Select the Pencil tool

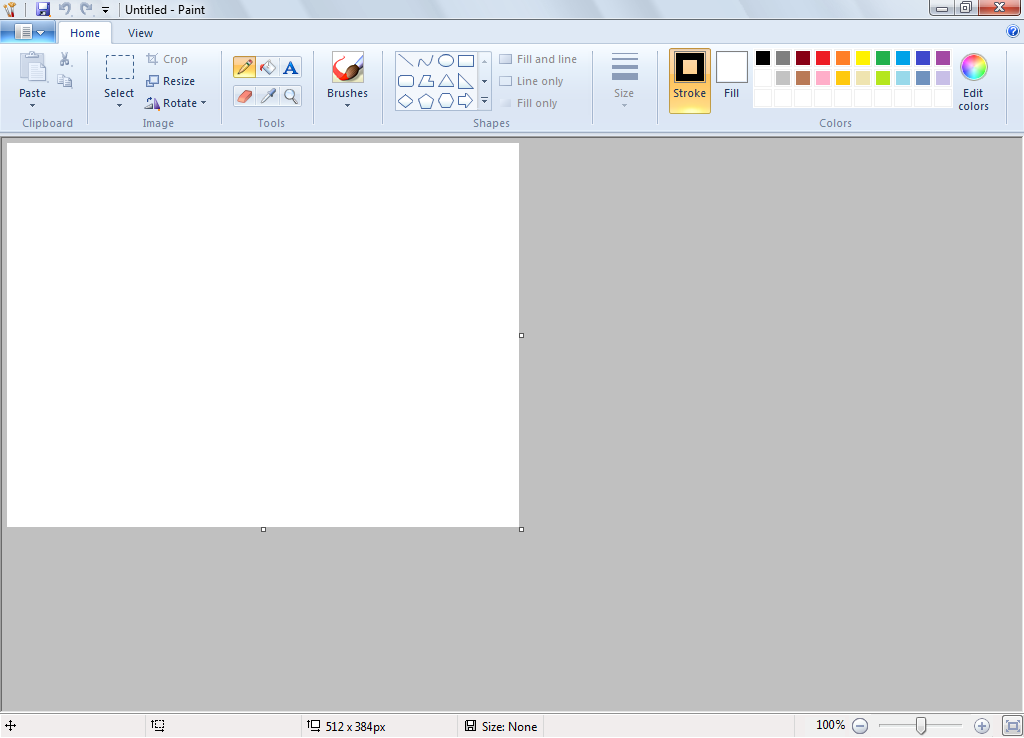pos(244,67)
